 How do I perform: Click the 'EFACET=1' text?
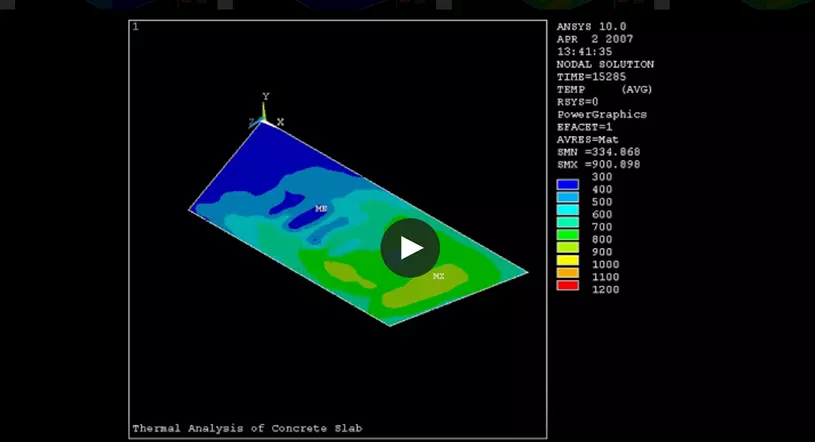585,127
